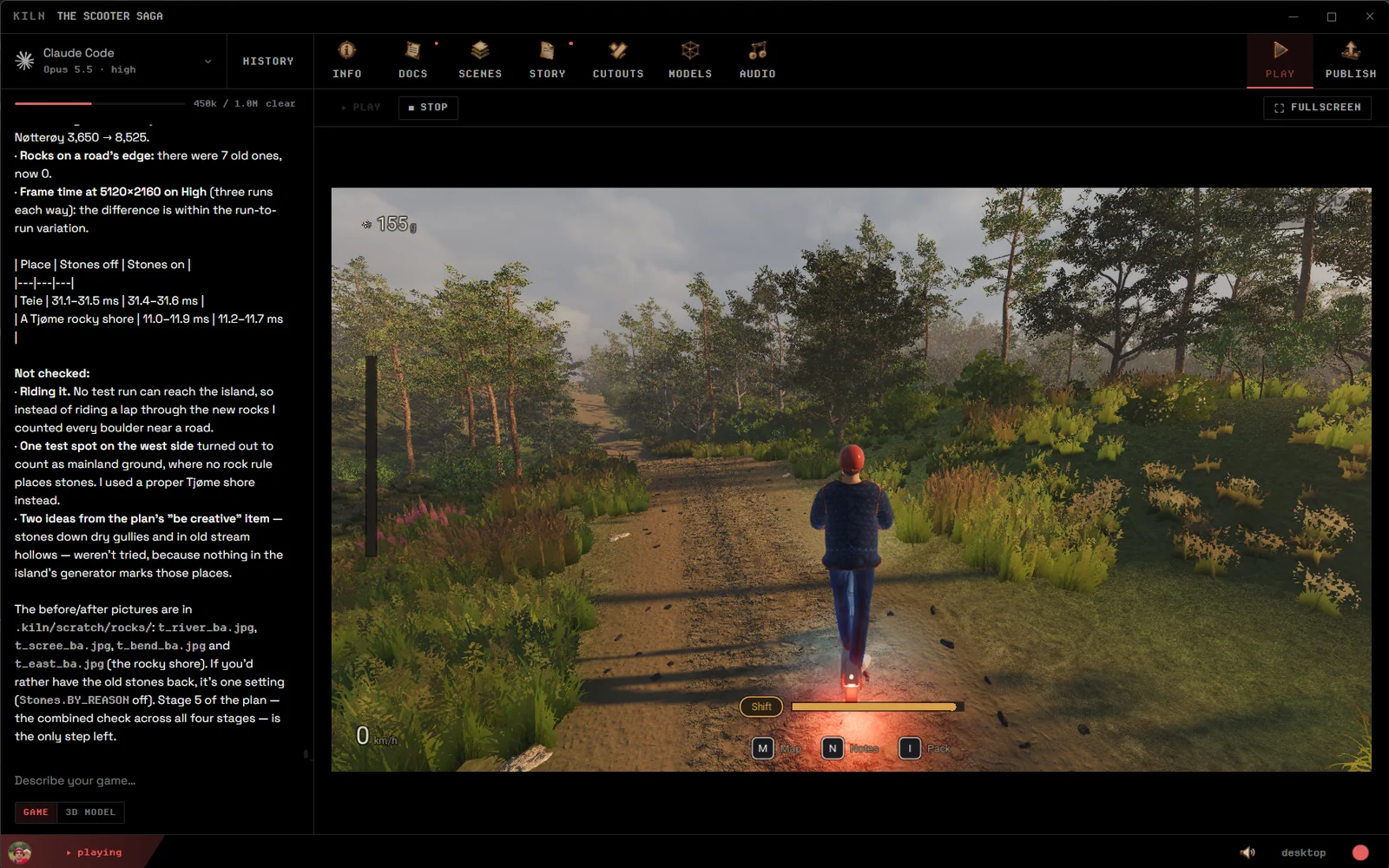
Task: Click the playing status indicator
Action: (94, 852)
